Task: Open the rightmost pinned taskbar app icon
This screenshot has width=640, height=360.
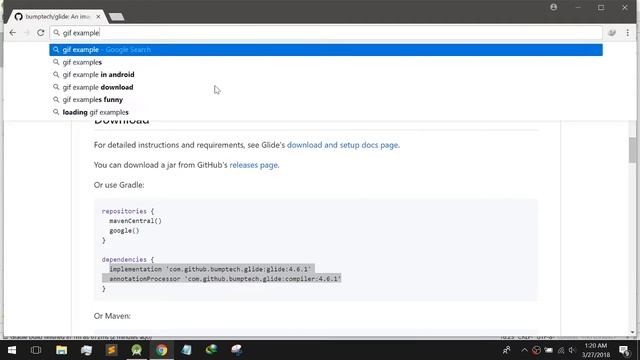Action: pyautogui.click(x=237, y=350)
